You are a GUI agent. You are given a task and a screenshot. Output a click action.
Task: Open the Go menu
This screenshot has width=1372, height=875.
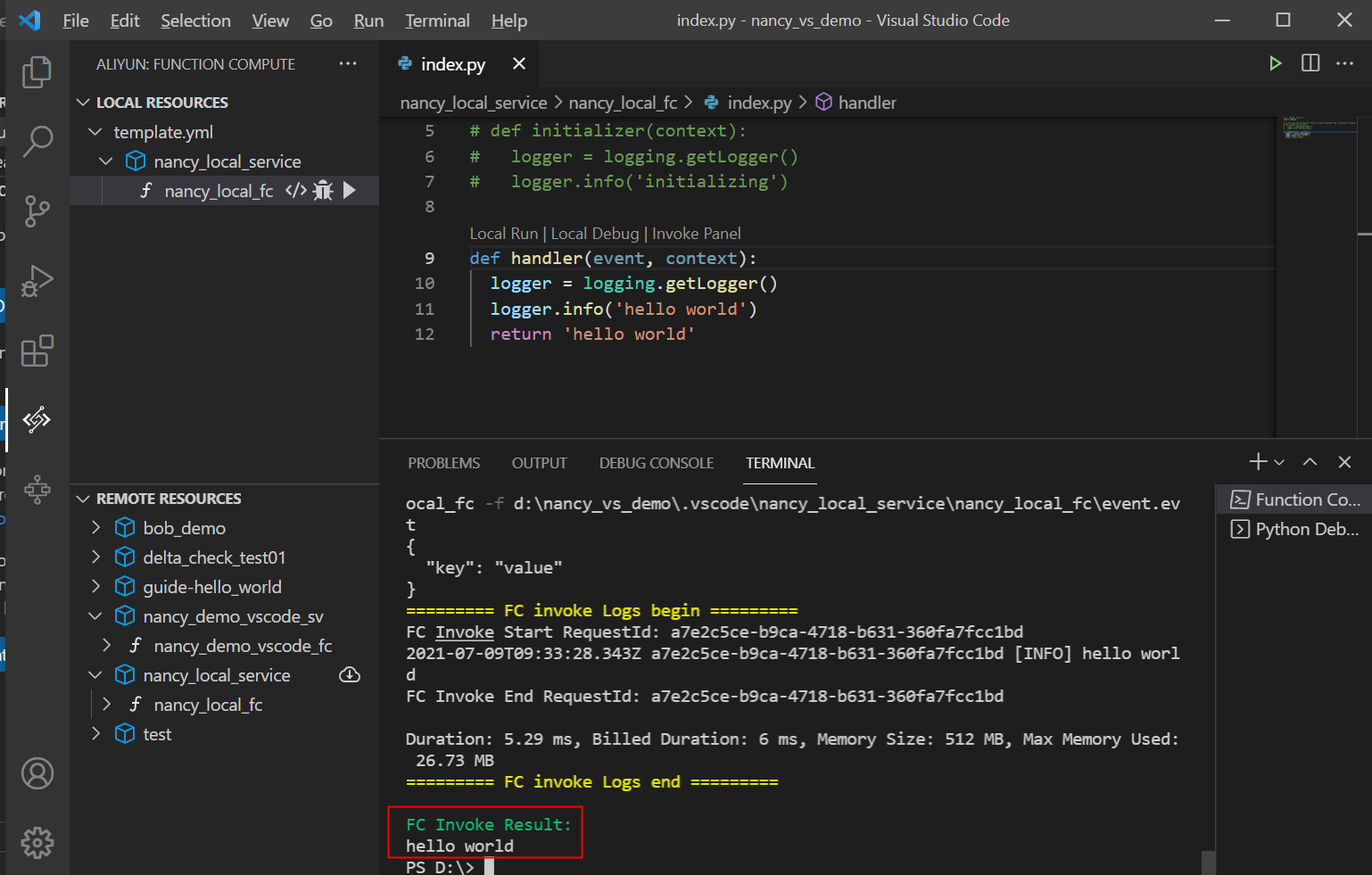coord(321,21)
